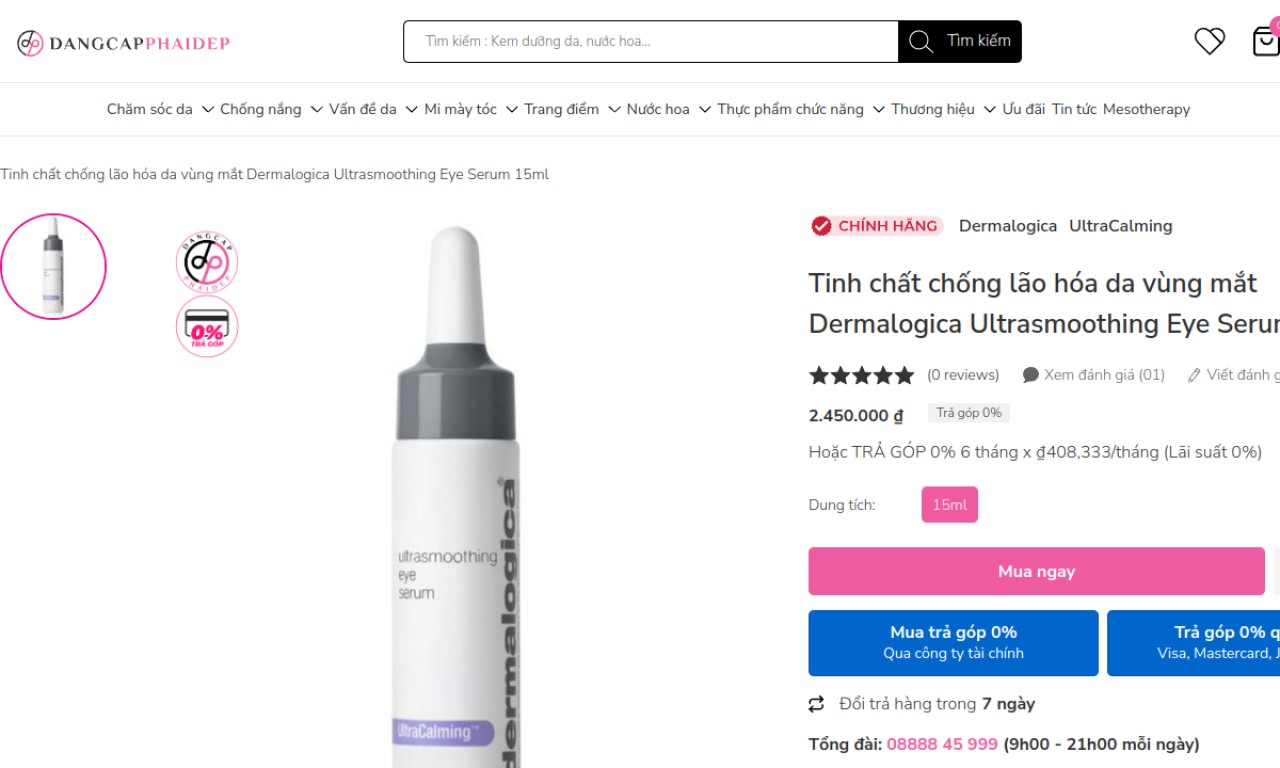The width and height of the screenshot is (1280, 768).
Task: Click the Dangcap brand badge on image
Action: [207, 262]
